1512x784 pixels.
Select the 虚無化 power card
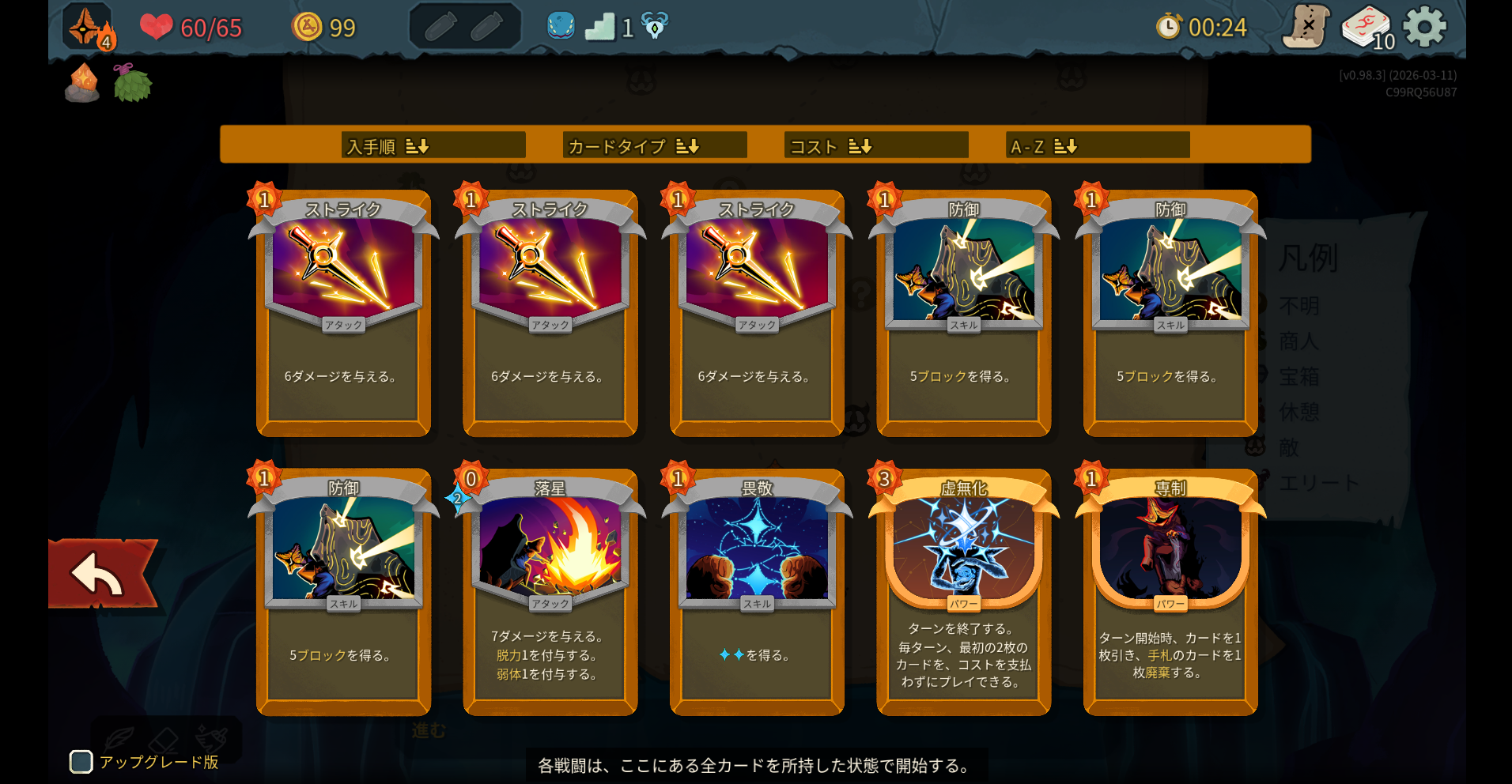pos(963,591)
